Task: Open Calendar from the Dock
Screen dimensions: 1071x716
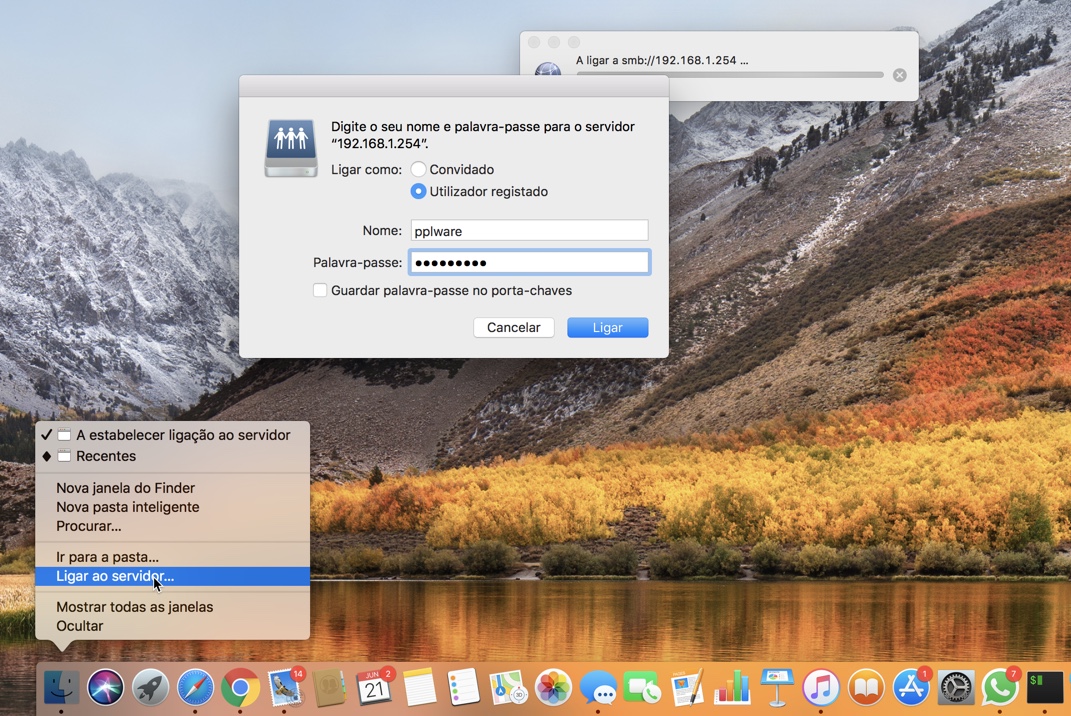Action: point(373,687)
